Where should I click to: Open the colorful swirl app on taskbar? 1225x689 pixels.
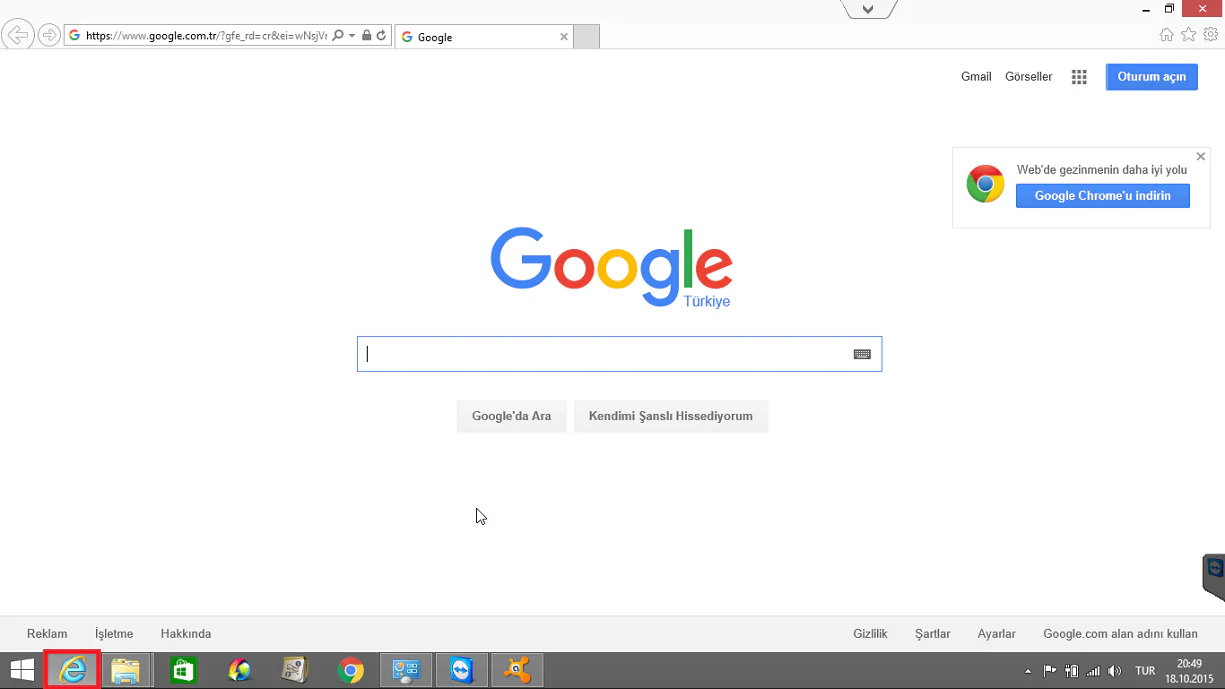(x=239, y=670)
